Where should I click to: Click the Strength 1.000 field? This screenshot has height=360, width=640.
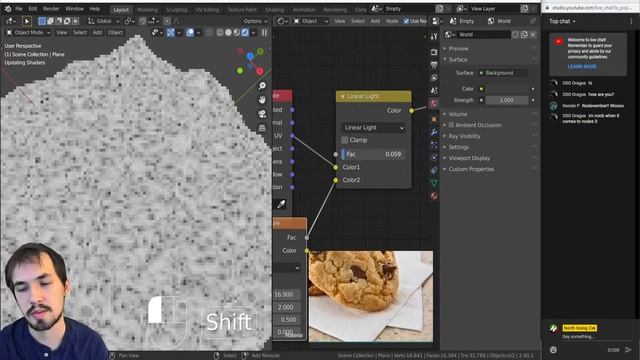[507, 100]
